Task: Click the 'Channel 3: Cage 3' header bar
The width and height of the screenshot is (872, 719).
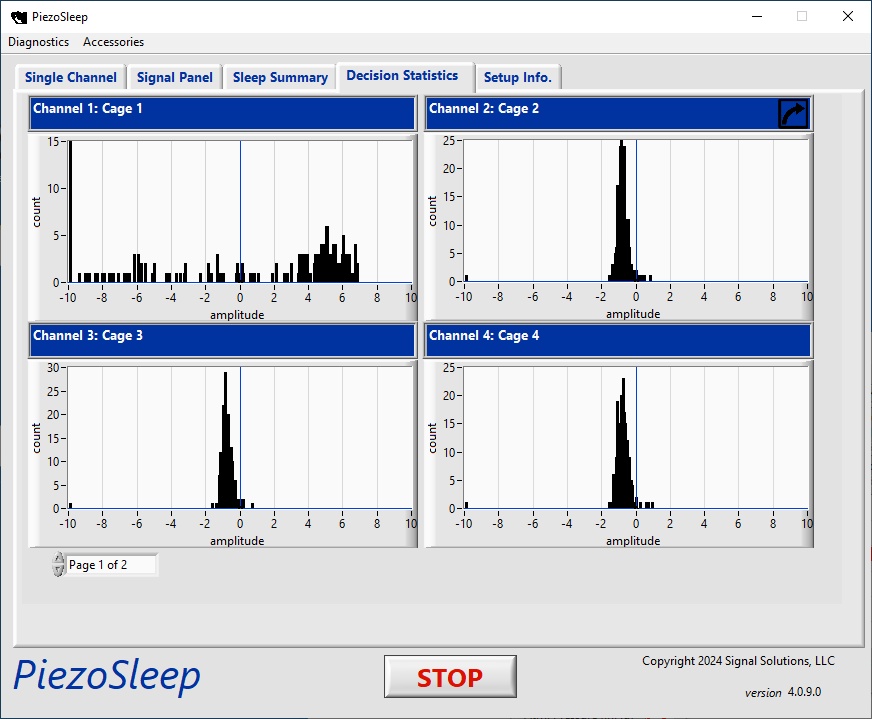Action: 222,340
